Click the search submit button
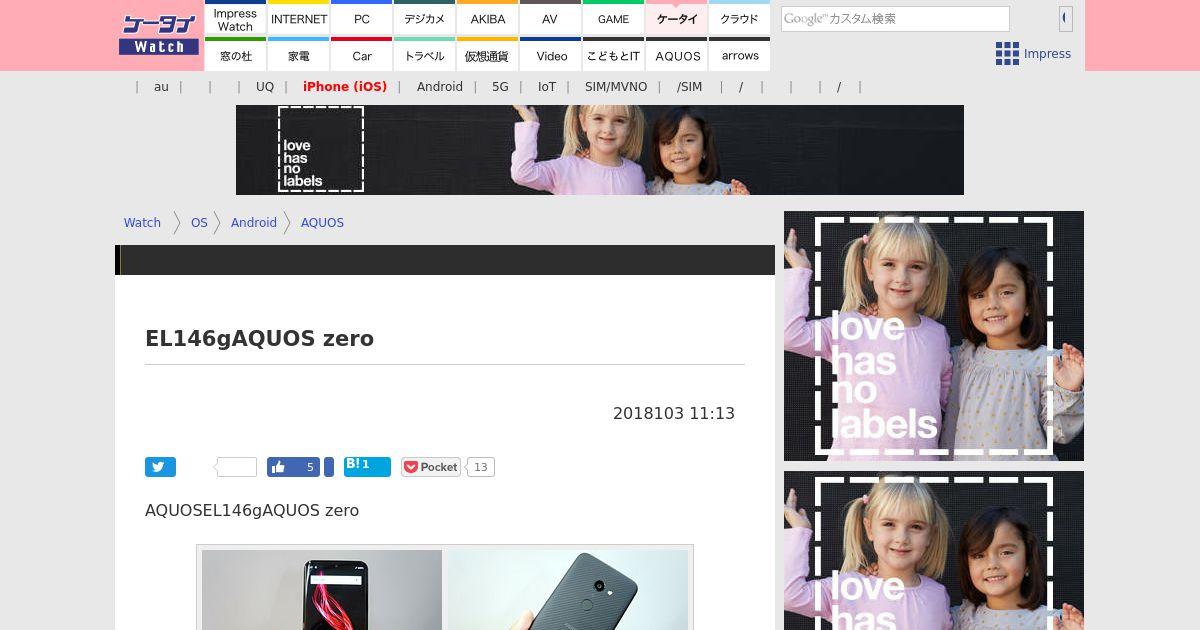1200x630 pixels. (1066, 18)
